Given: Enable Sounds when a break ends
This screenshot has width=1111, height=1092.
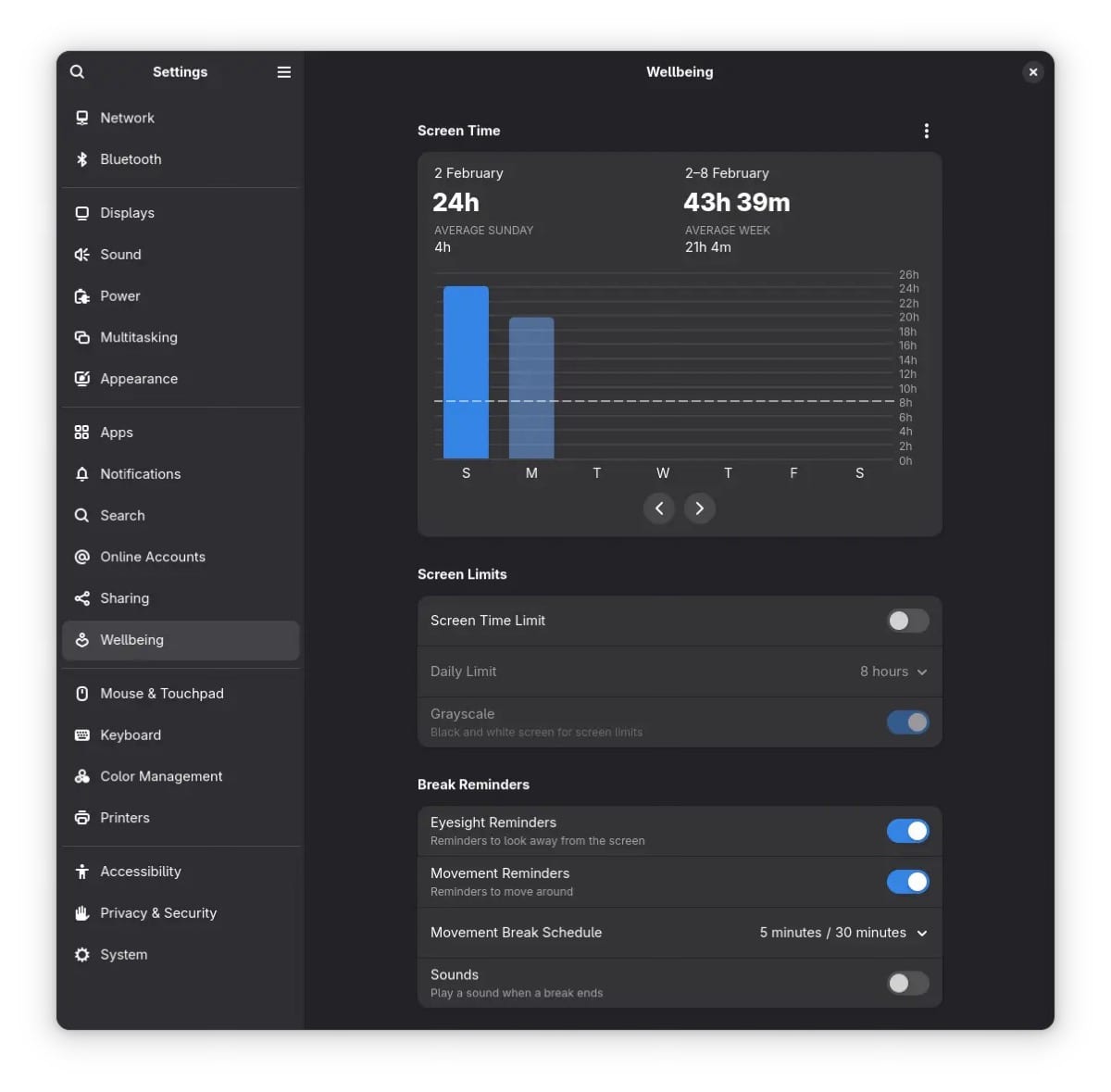Looking at the screenshot, I should (x=907, y=983).
